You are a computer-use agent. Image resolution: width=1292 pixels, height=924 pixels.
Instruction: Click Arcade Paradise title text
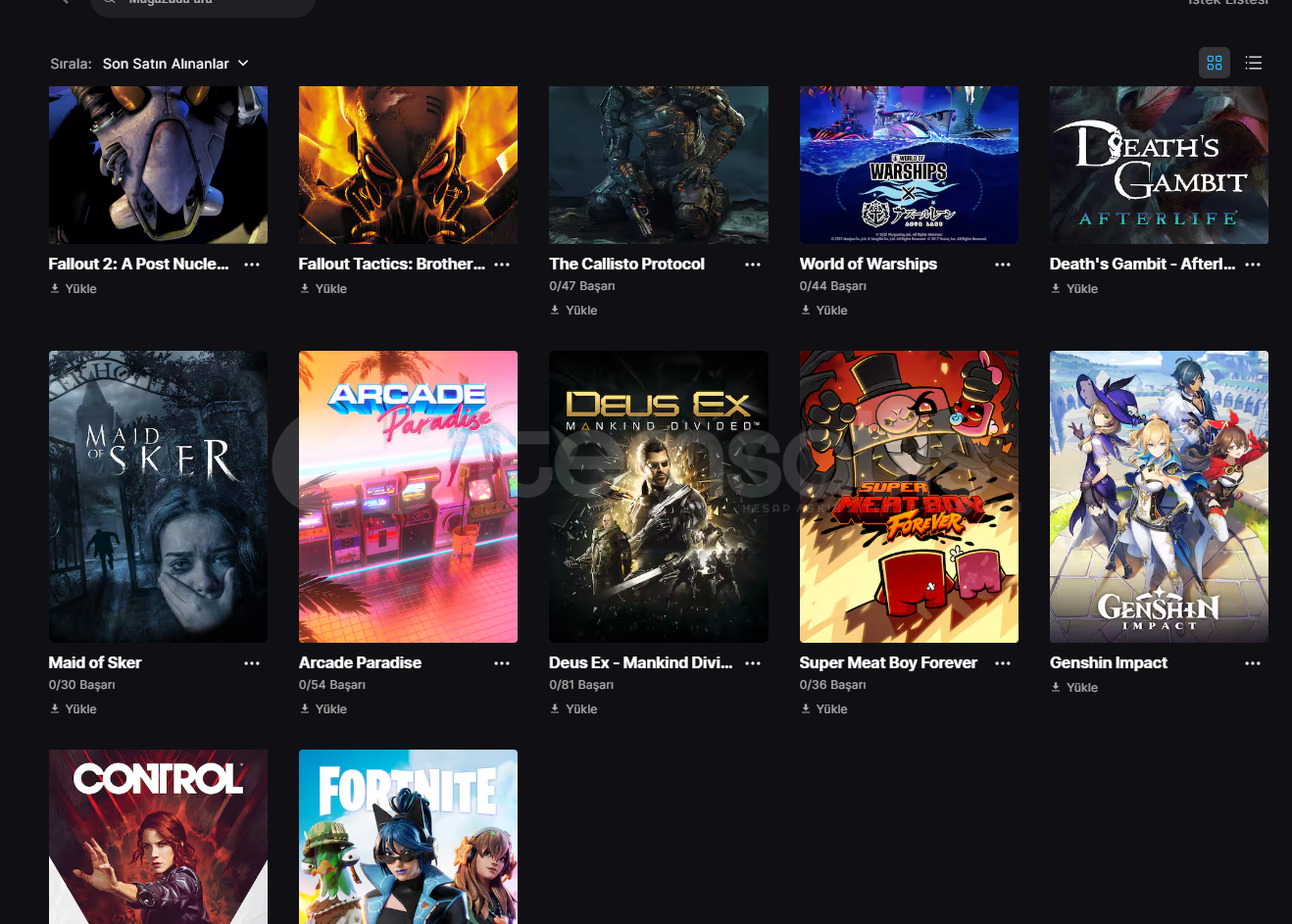(x=360, y=662)
